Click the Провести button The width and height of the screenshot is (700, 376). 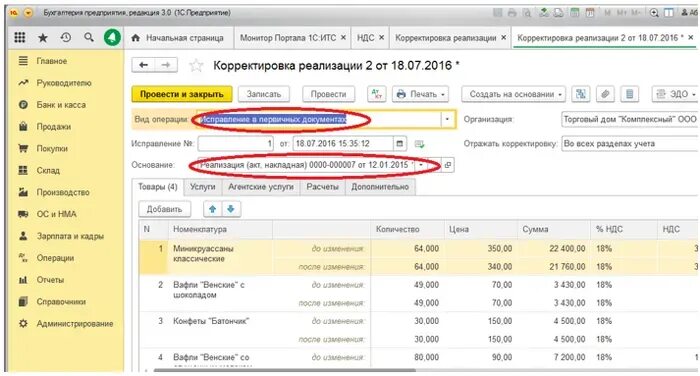[x=329, y=94]
